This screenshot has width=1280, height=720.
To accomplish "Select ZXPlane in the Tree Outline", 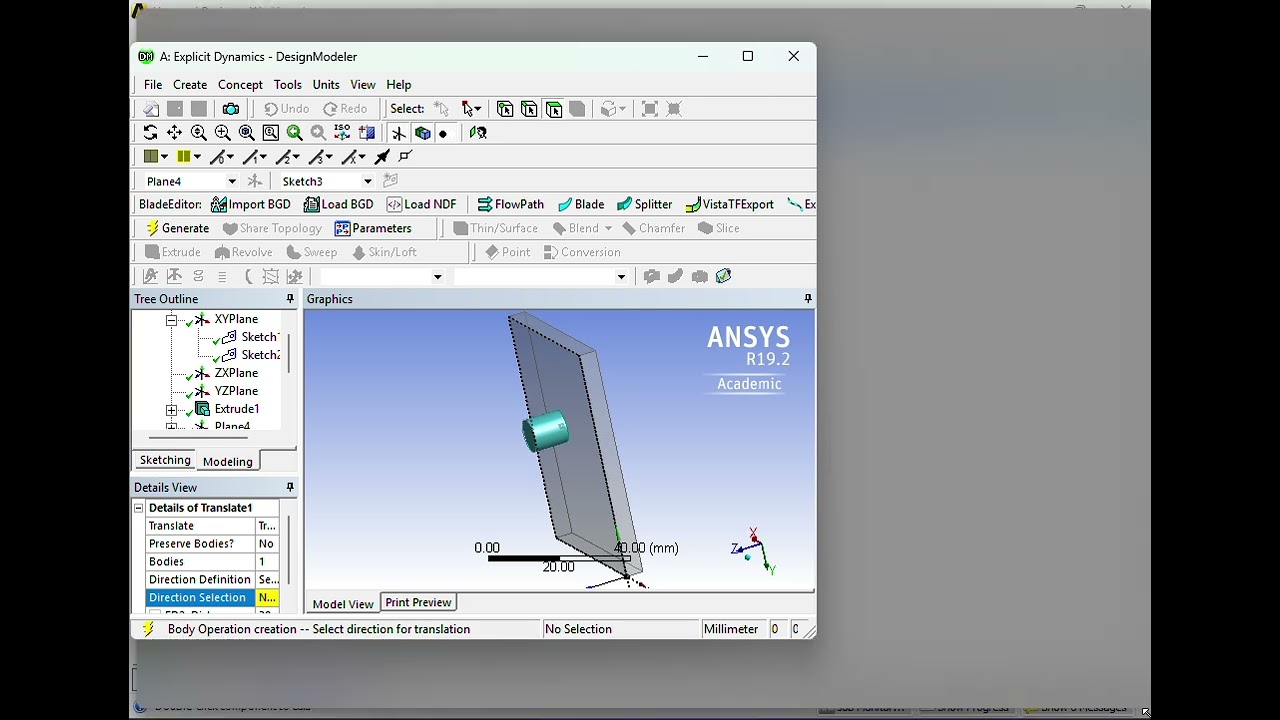I will pos(236,373).
